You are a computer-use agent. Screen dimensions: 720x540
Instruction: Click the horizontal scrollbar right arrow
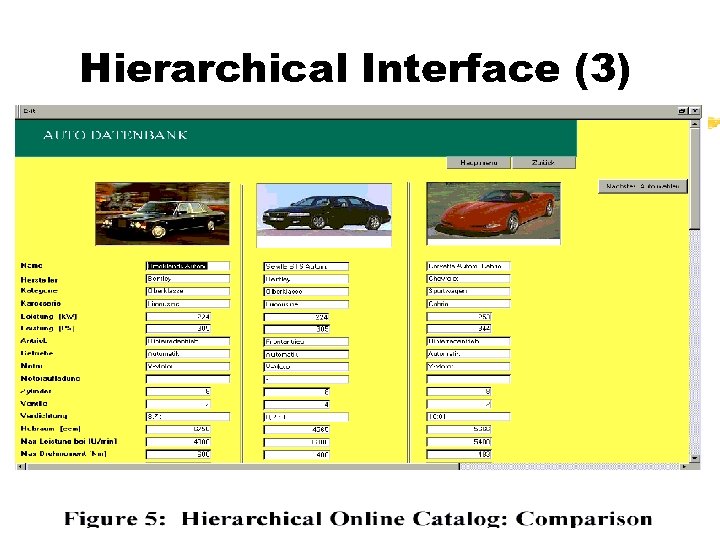[684, 467]
